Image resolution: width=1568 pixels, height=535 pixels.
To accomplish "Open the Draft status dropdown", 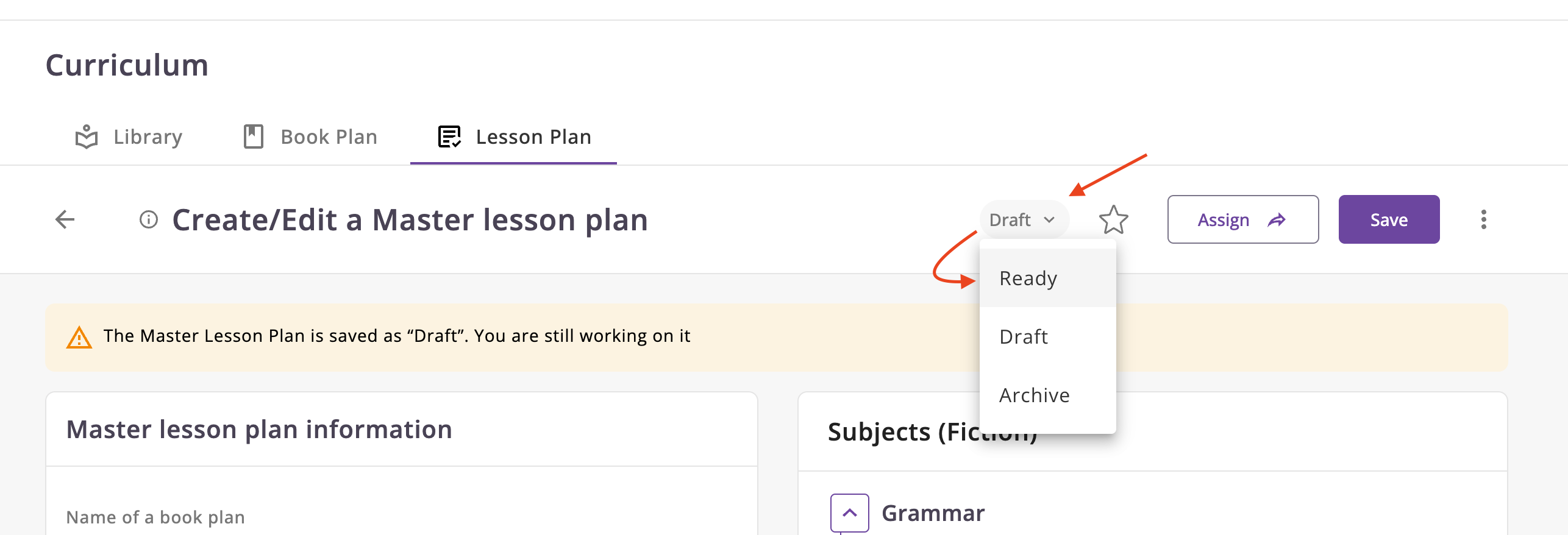I will pos(1022,220).
